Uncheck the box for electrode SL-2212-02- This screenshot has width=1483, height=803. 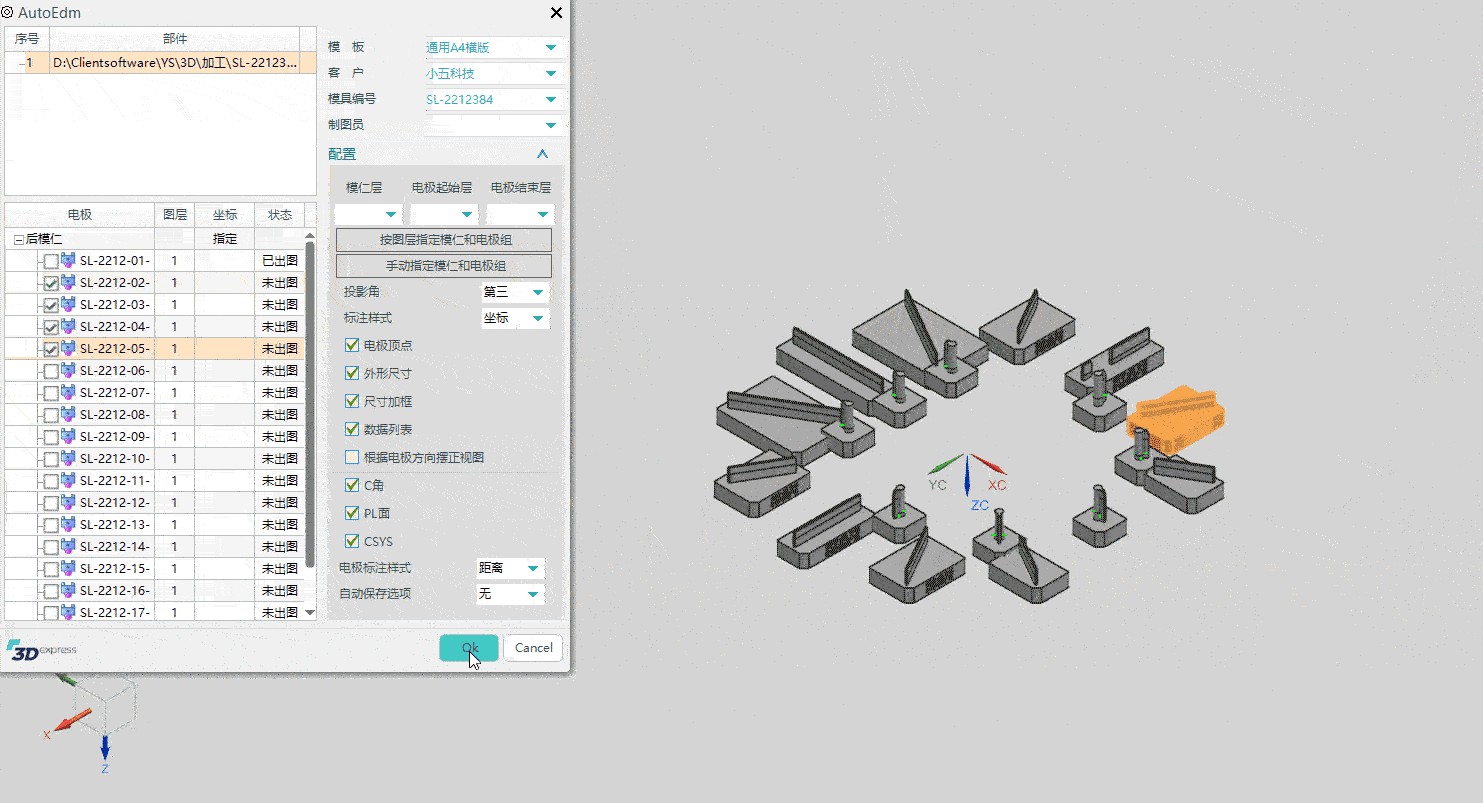click(51, 283)
